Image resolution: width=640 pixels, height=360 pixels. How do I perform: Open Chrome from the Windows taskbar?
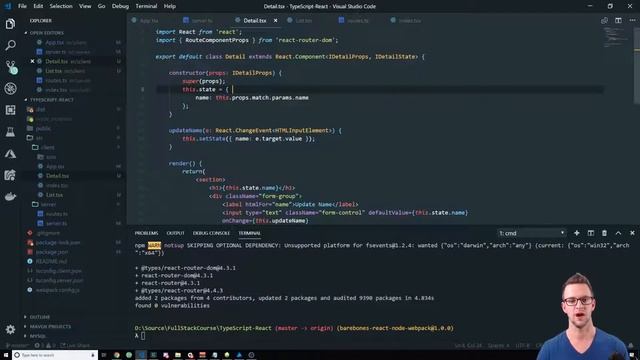(x=117, y=355)
